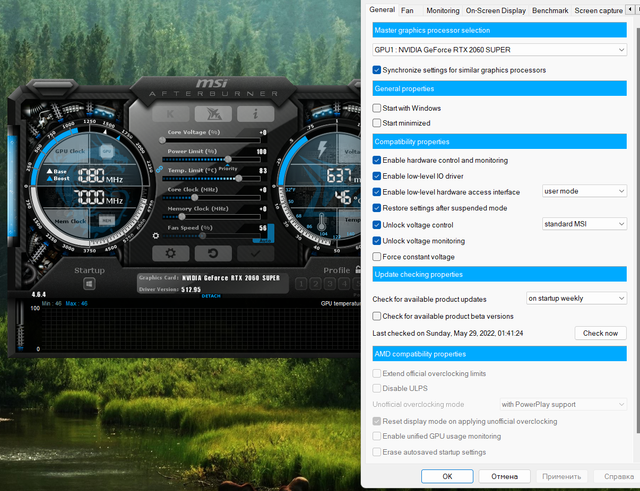Click the Priority arrow under the Power Limit slider

point(228,167)
